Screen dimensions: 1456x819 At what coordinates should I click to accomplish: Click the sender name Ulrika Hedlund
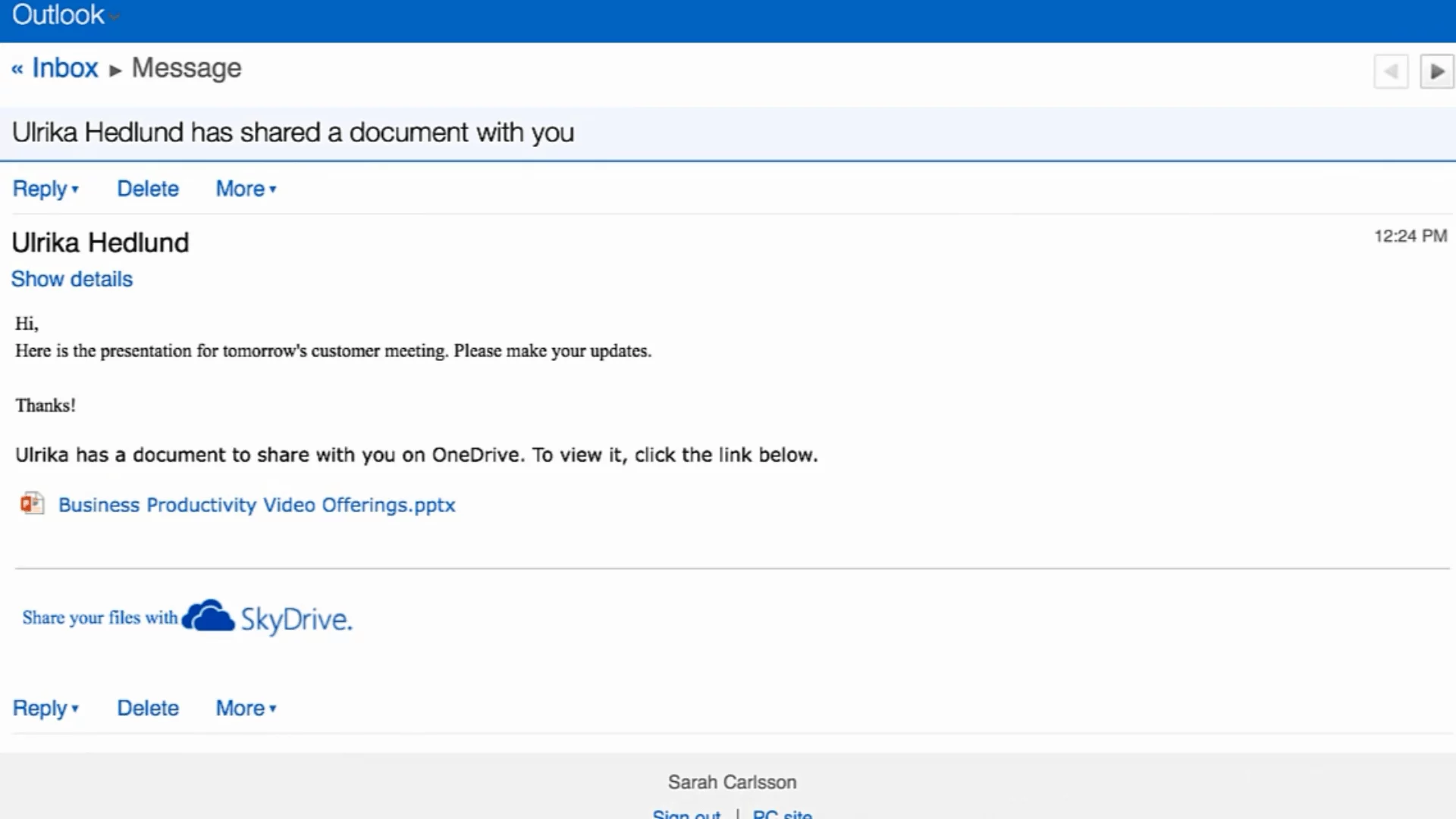(100, 243)
